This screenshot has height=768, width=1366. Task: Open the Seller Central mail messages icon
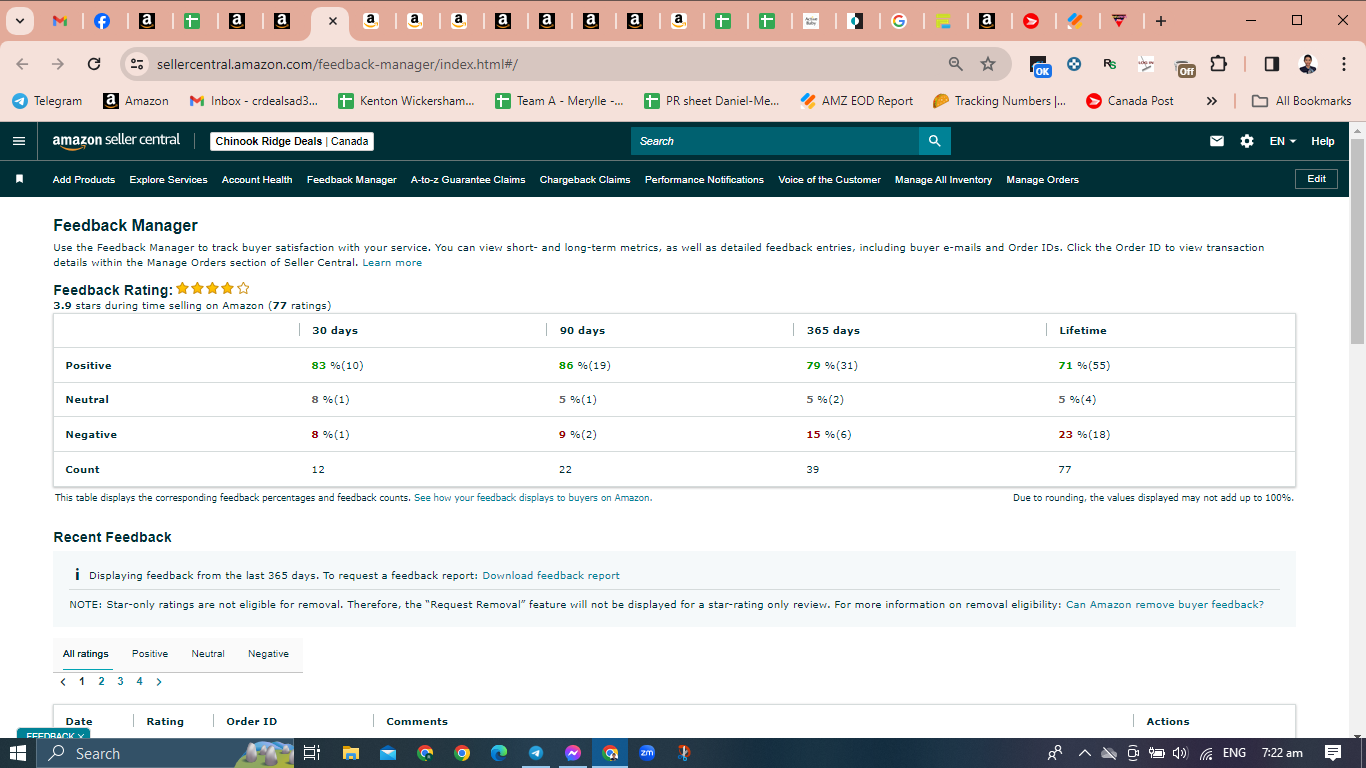pos(1217,141)
